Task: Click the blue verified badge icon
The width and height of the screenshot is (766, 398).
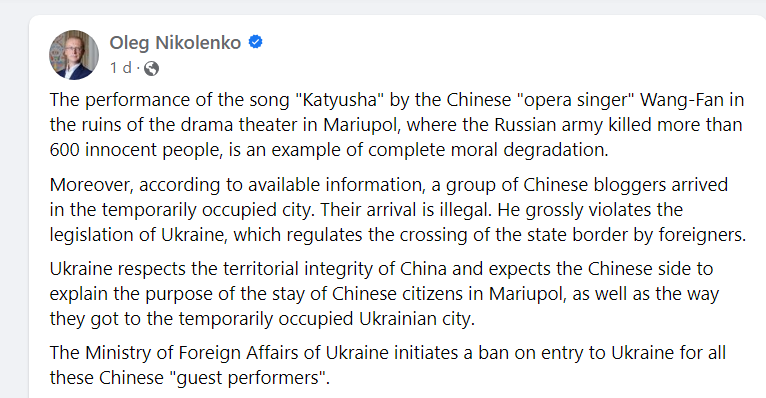Action: click(255, 42)
